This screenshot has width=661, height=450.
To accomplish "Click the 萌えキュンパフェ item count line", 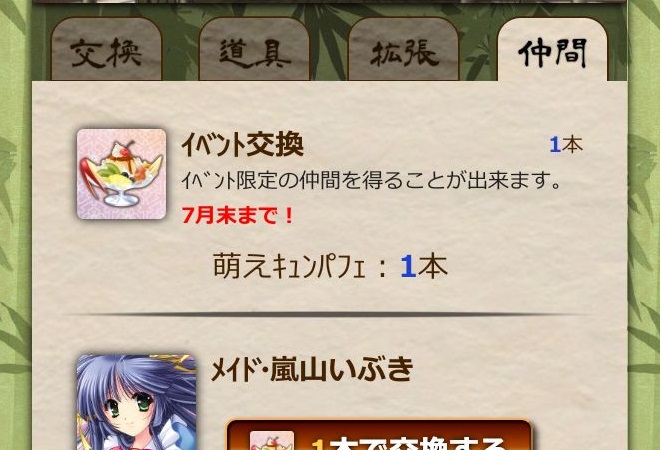I will 330,267.
